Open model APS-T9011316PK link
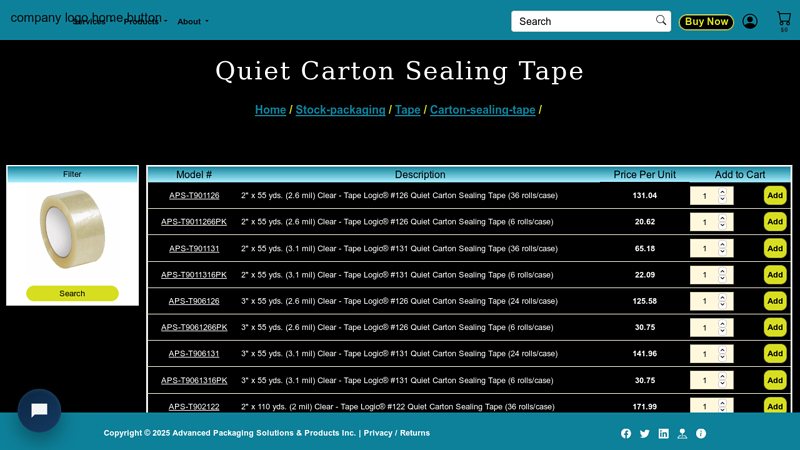This screenshot has width=800, height=450. coord(194,275)
